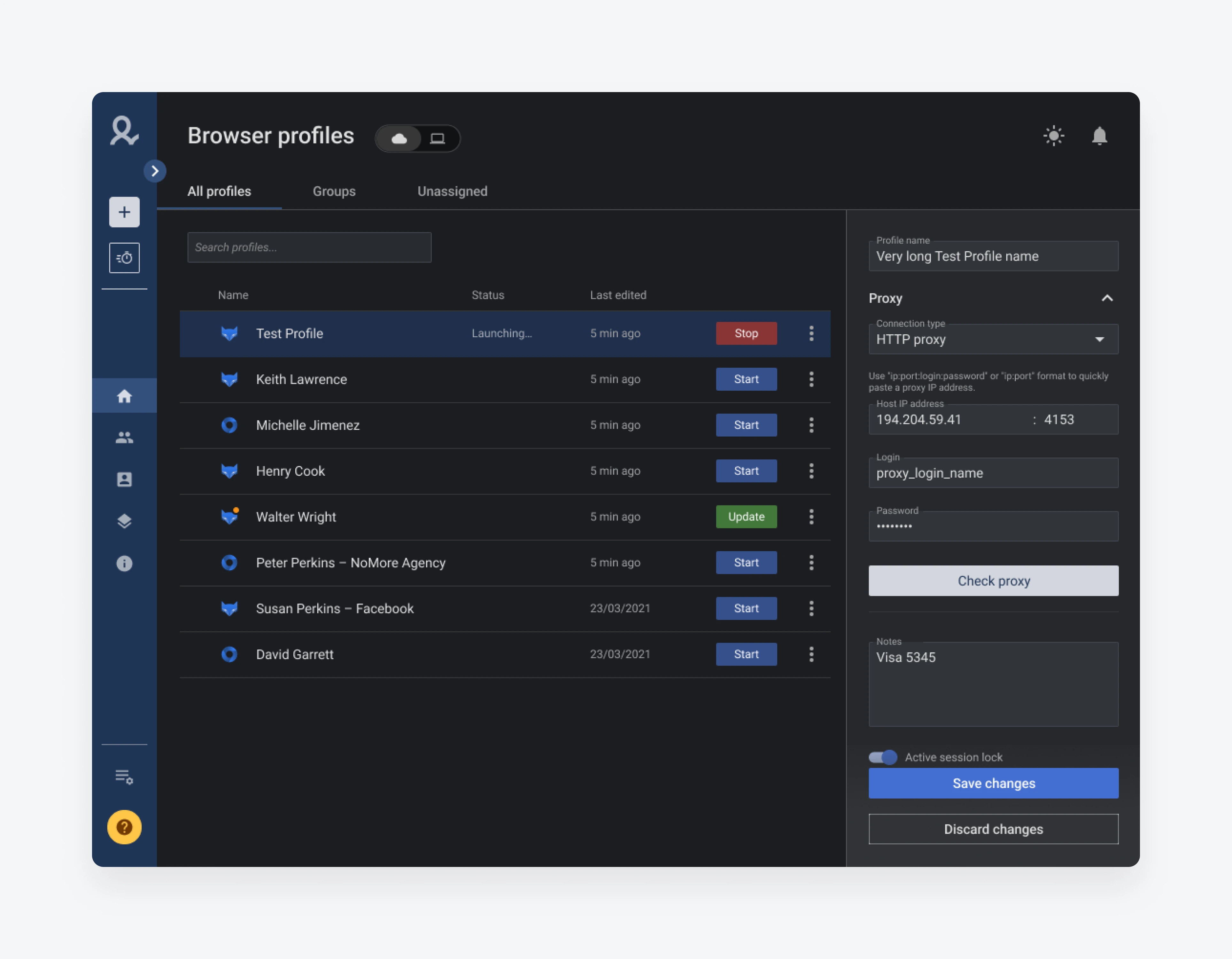Update the Walter Wright profile
Viewport: 1232px width, 959px height.
pos(746,517)
